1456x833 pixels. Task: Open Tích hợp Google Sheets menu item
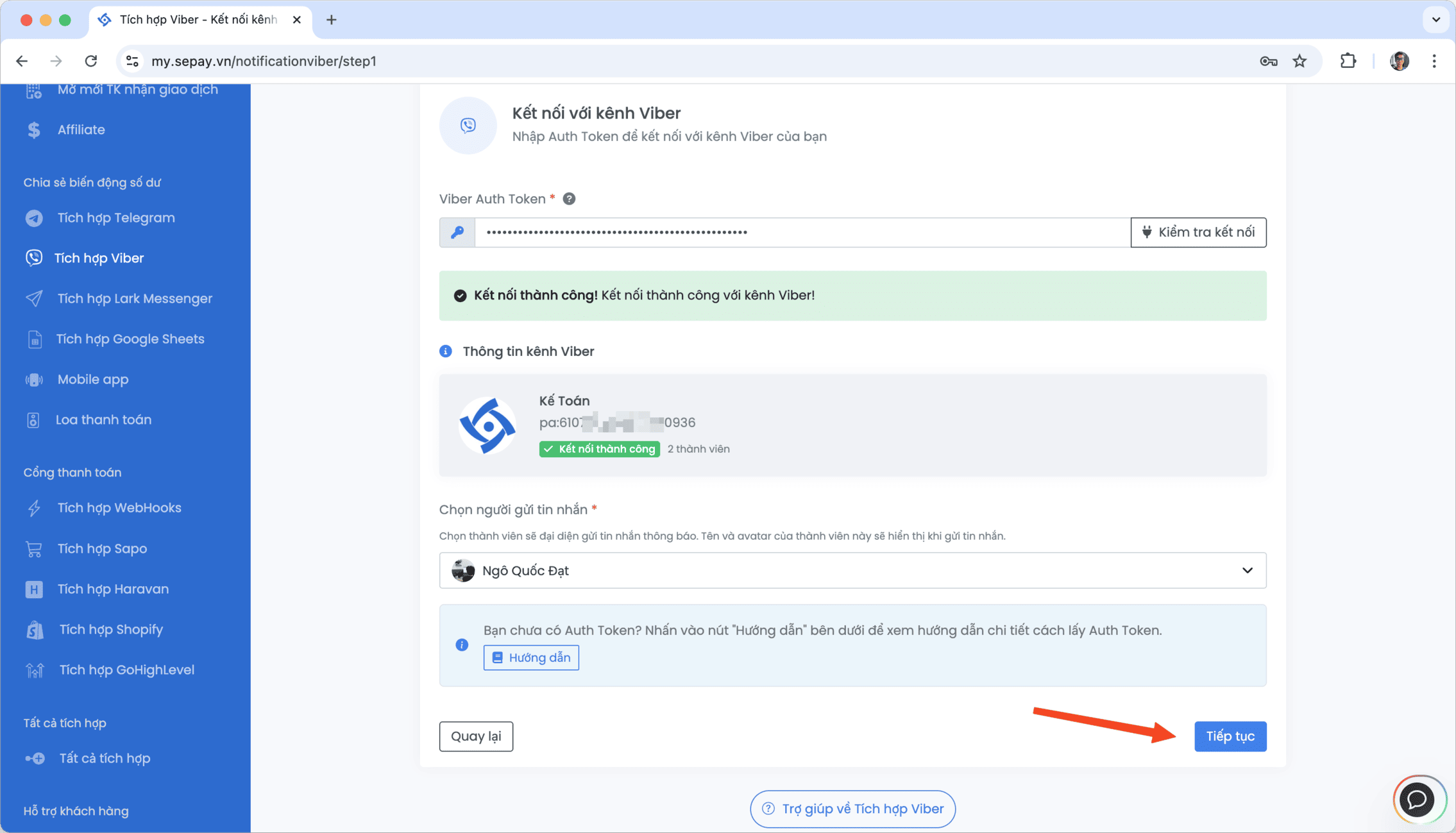[x=130, y=339]
